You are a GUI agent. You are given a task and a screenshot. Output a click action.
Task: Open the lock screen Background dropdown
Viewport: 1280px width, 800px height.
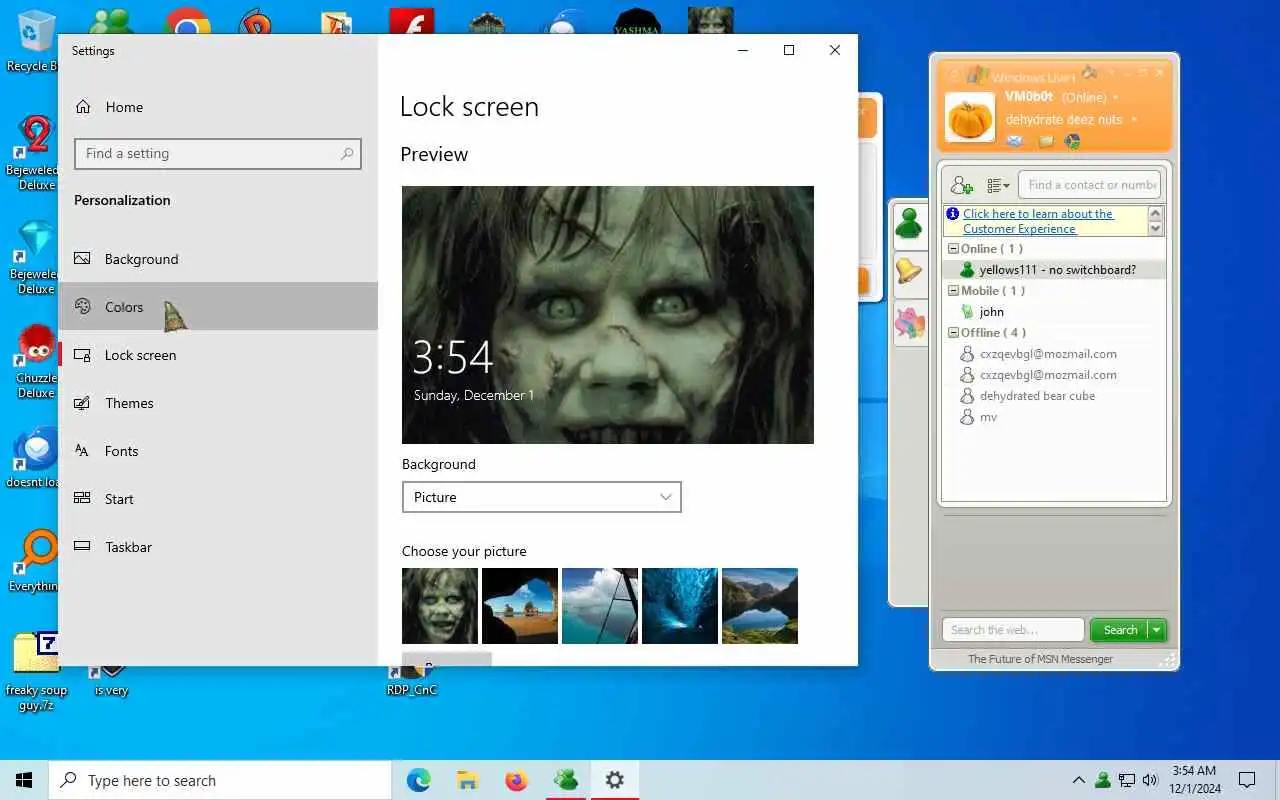point(541,497)
